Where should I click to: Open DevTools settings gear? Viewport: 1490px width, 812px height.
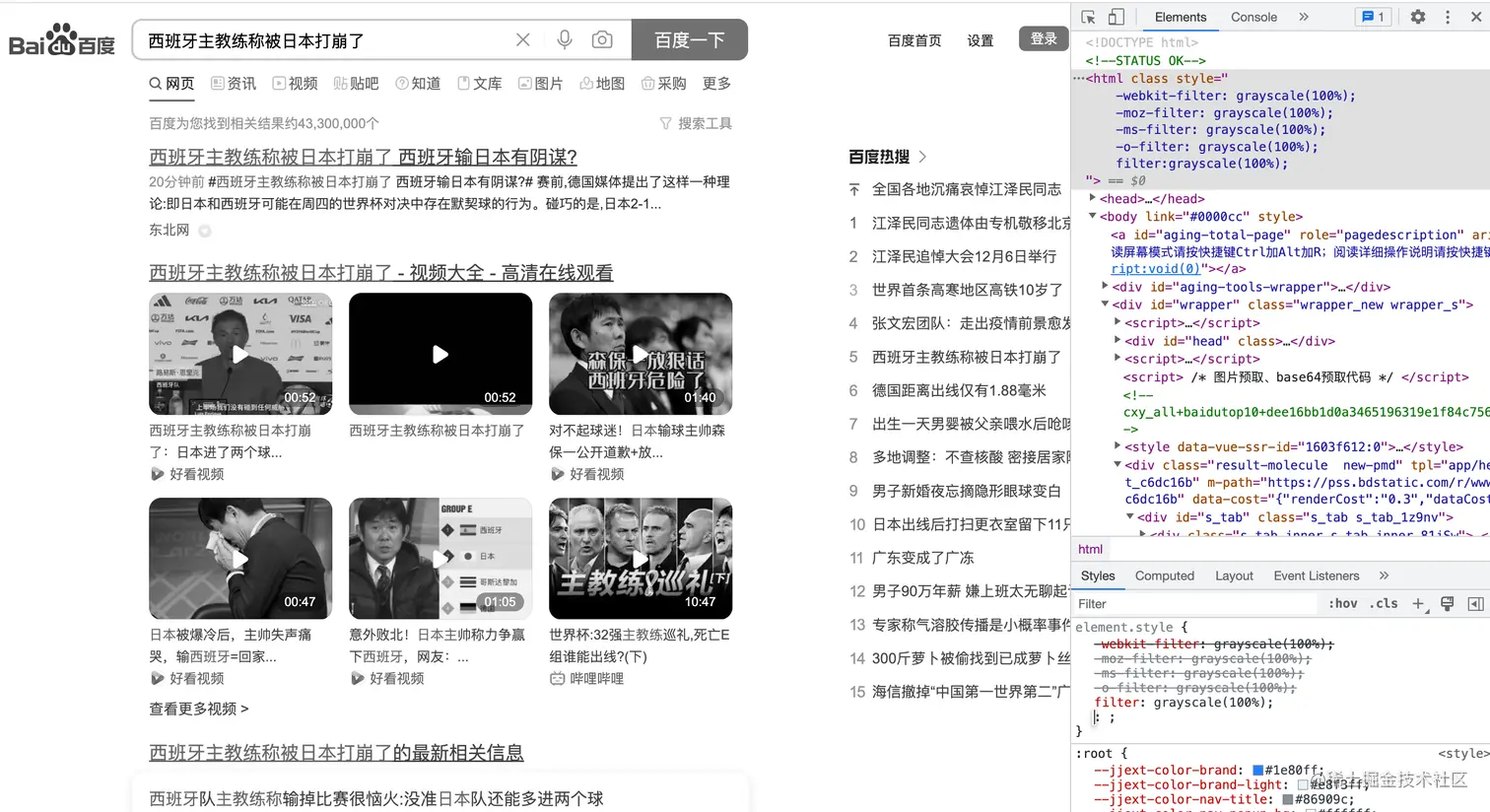1418,17
